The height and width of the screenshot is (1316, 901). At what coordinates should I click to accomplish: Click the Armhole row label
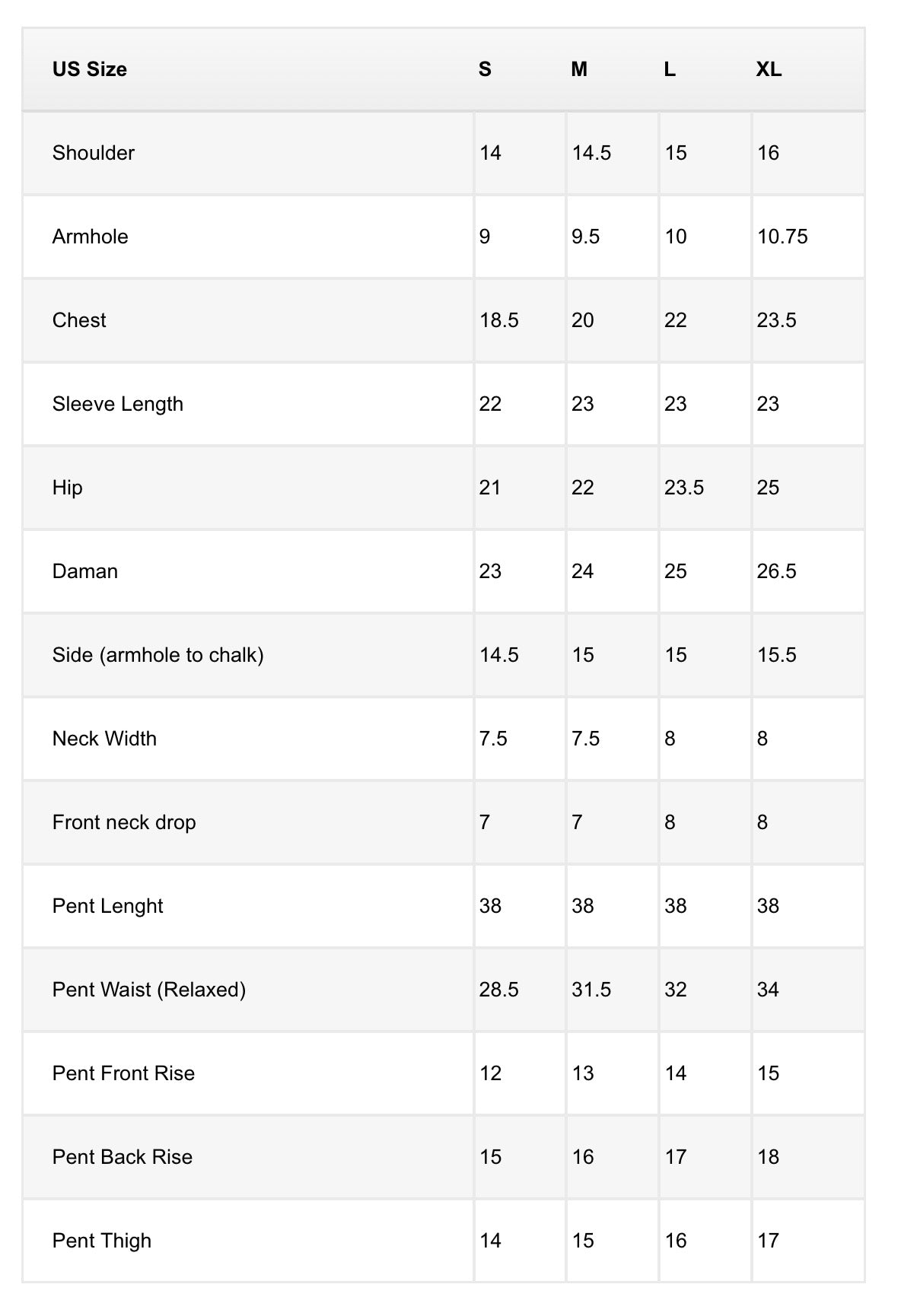point(91,237)
